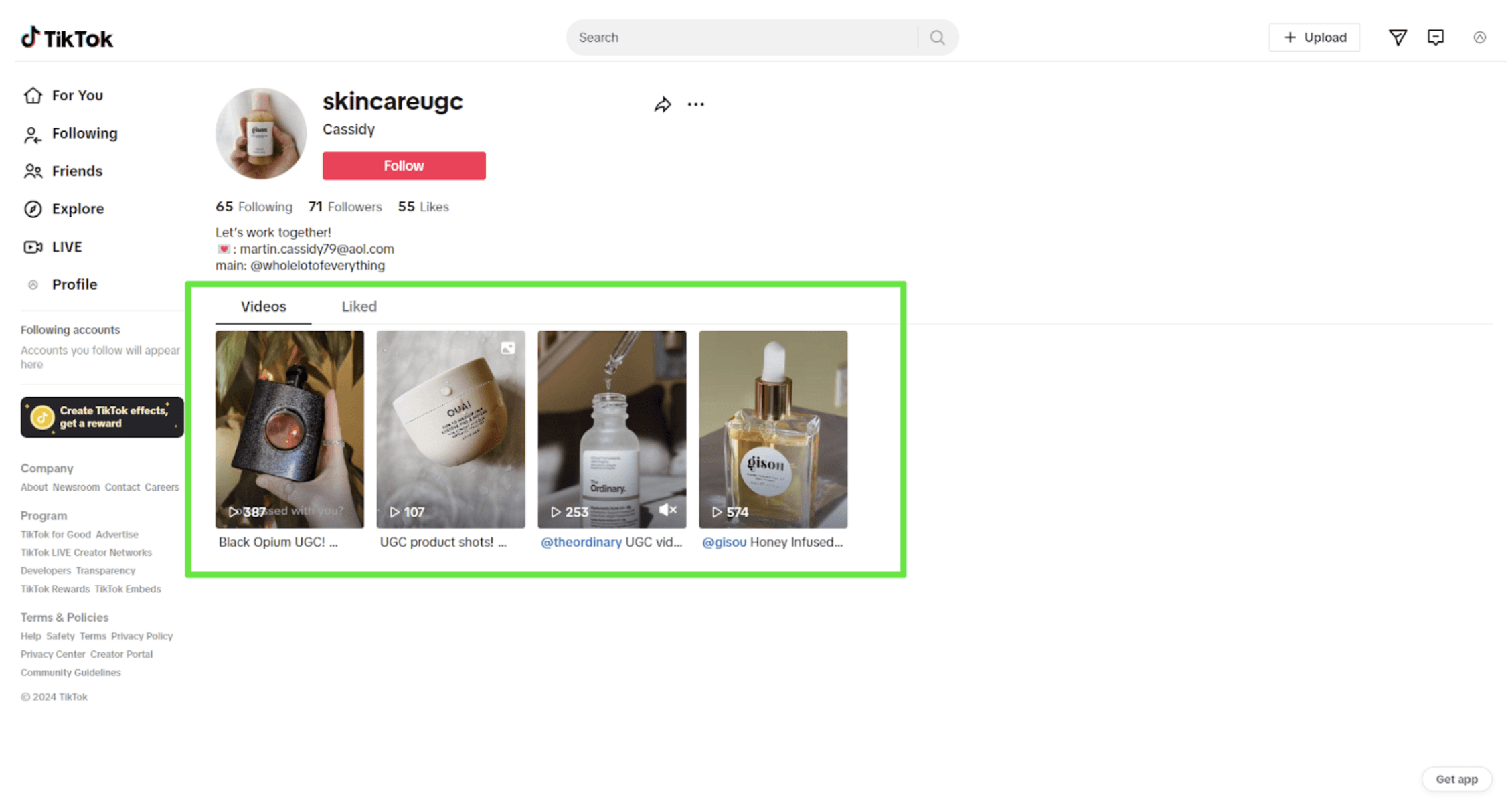Open the notifications chat-bubble icon
Screen dimensions: 1512x801
1436,37
